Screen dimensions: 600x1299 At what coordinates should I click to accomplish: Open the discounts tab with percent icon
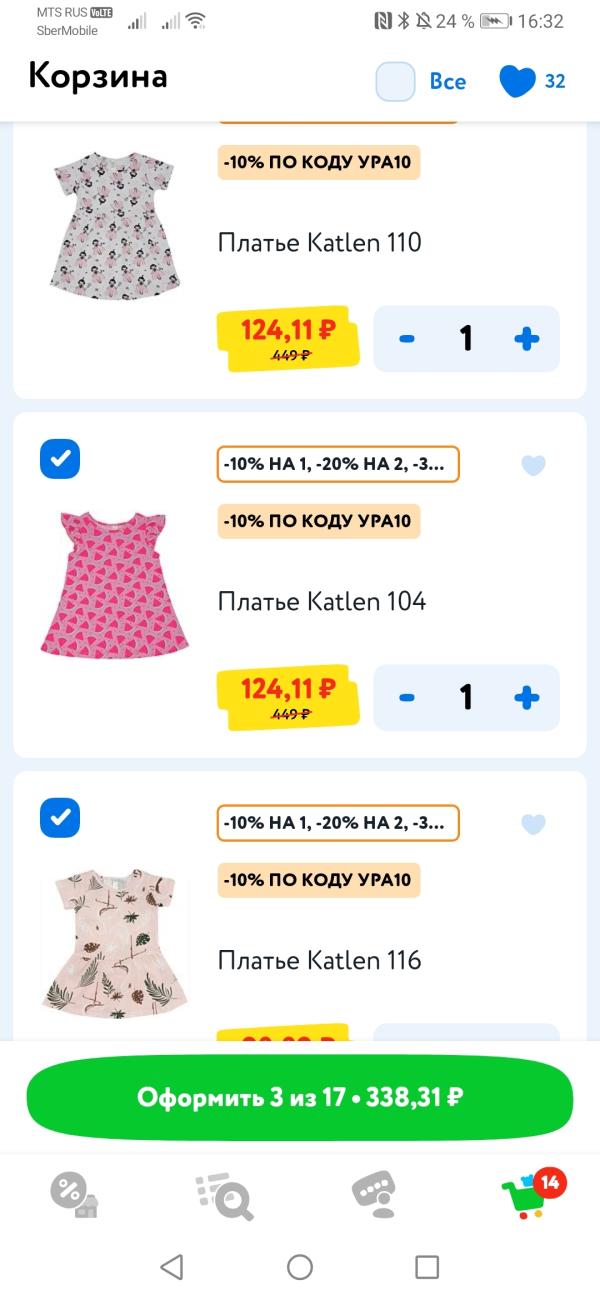(74, 1193)
